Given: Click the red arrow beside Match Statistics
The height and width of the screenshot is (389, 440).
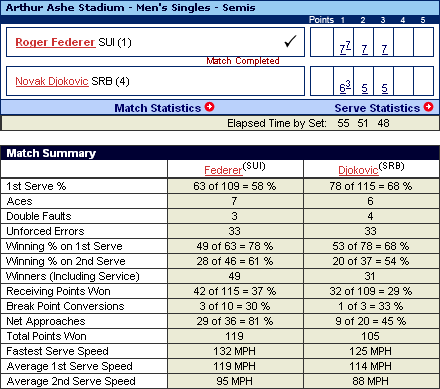Looking at the screenshot, I should point(209,107).
